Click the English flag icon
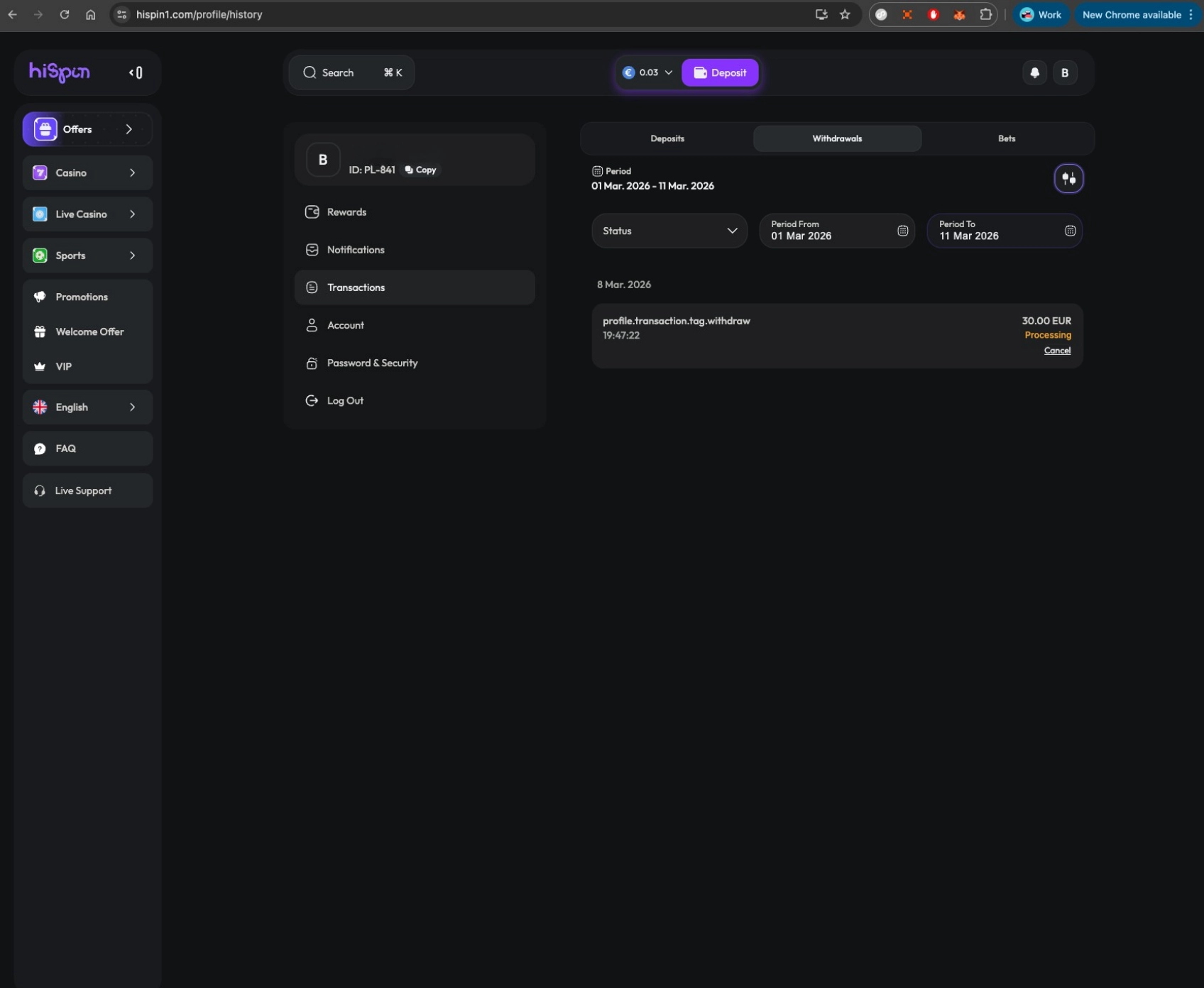This screenshot has height=988, width=1204. click(x=40, y=407)
